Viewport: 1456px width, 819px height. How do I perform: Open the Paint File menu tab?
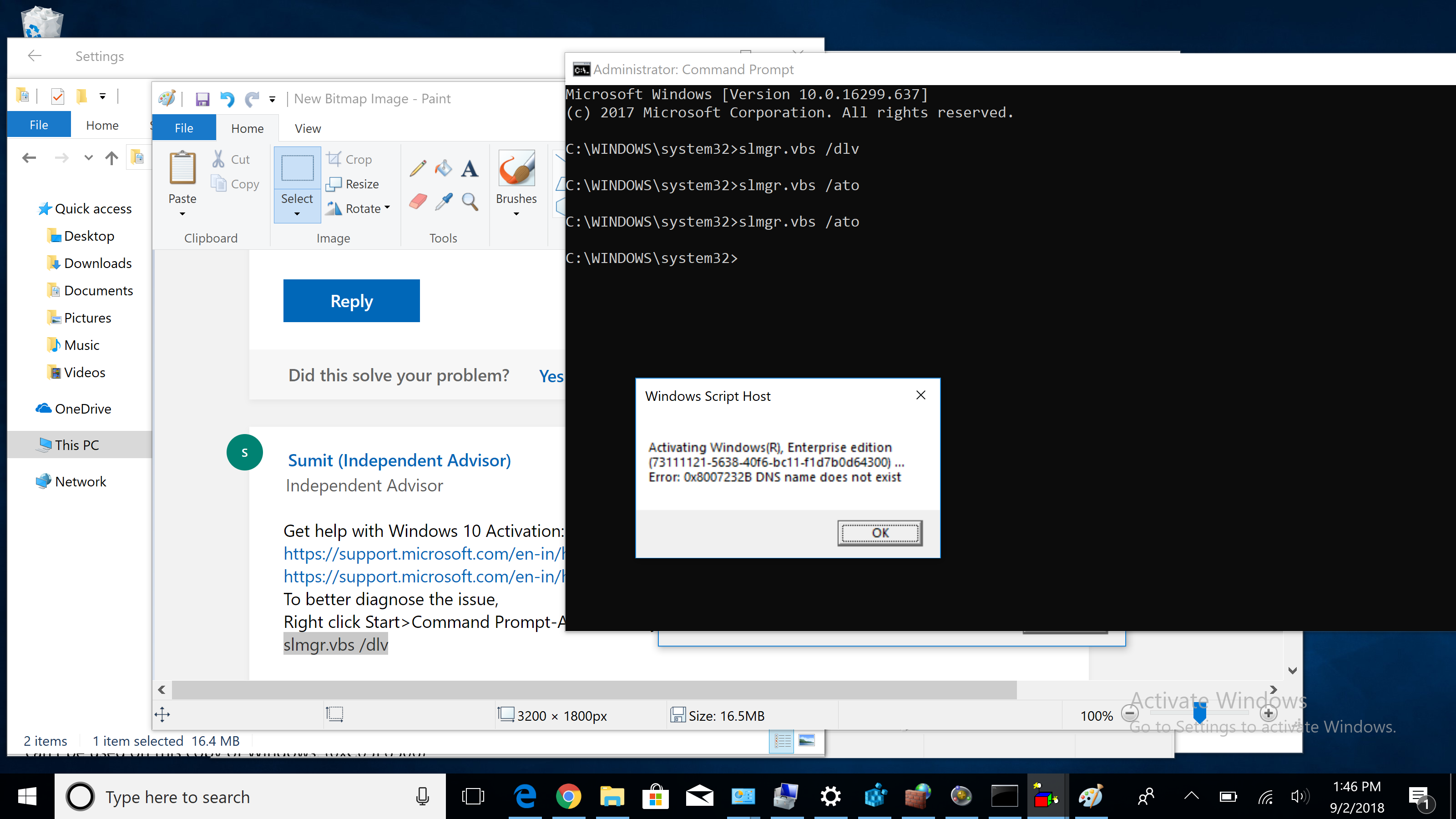(184, 128)
